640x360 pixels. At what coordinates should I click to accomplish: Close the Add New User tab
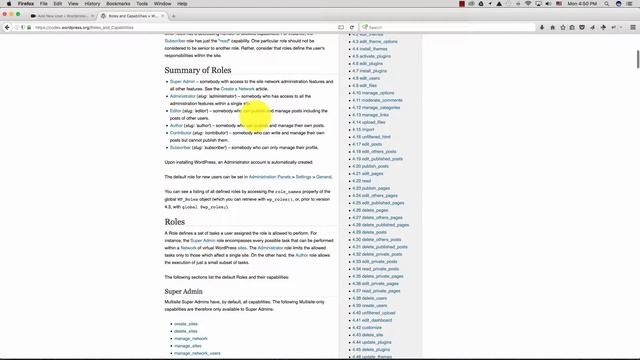(92, 16)
